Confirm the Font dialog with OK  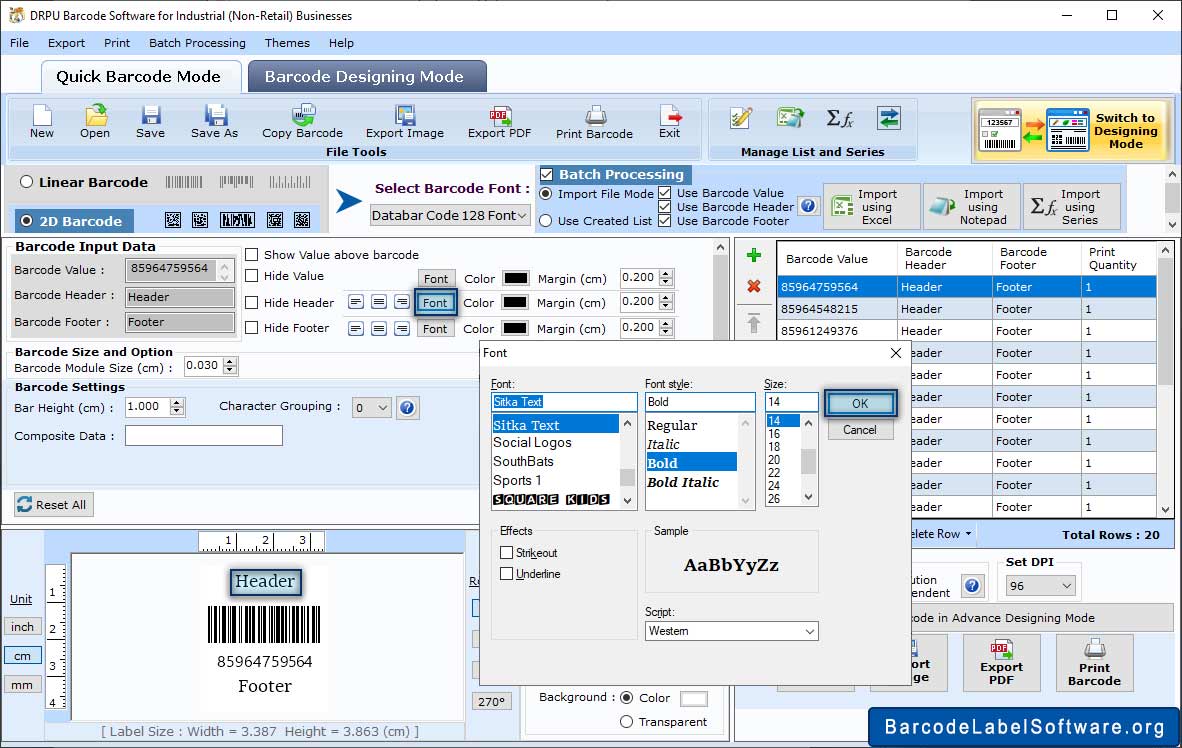[860, 403]
